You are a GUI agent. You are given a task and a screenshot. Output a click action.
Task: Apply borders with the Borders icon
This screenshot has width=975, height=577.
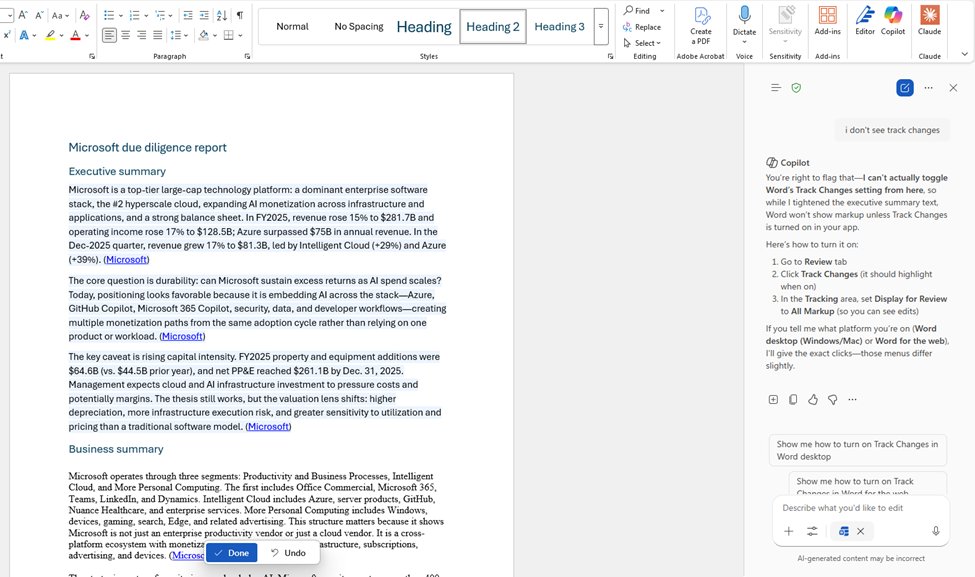point(229,35)
